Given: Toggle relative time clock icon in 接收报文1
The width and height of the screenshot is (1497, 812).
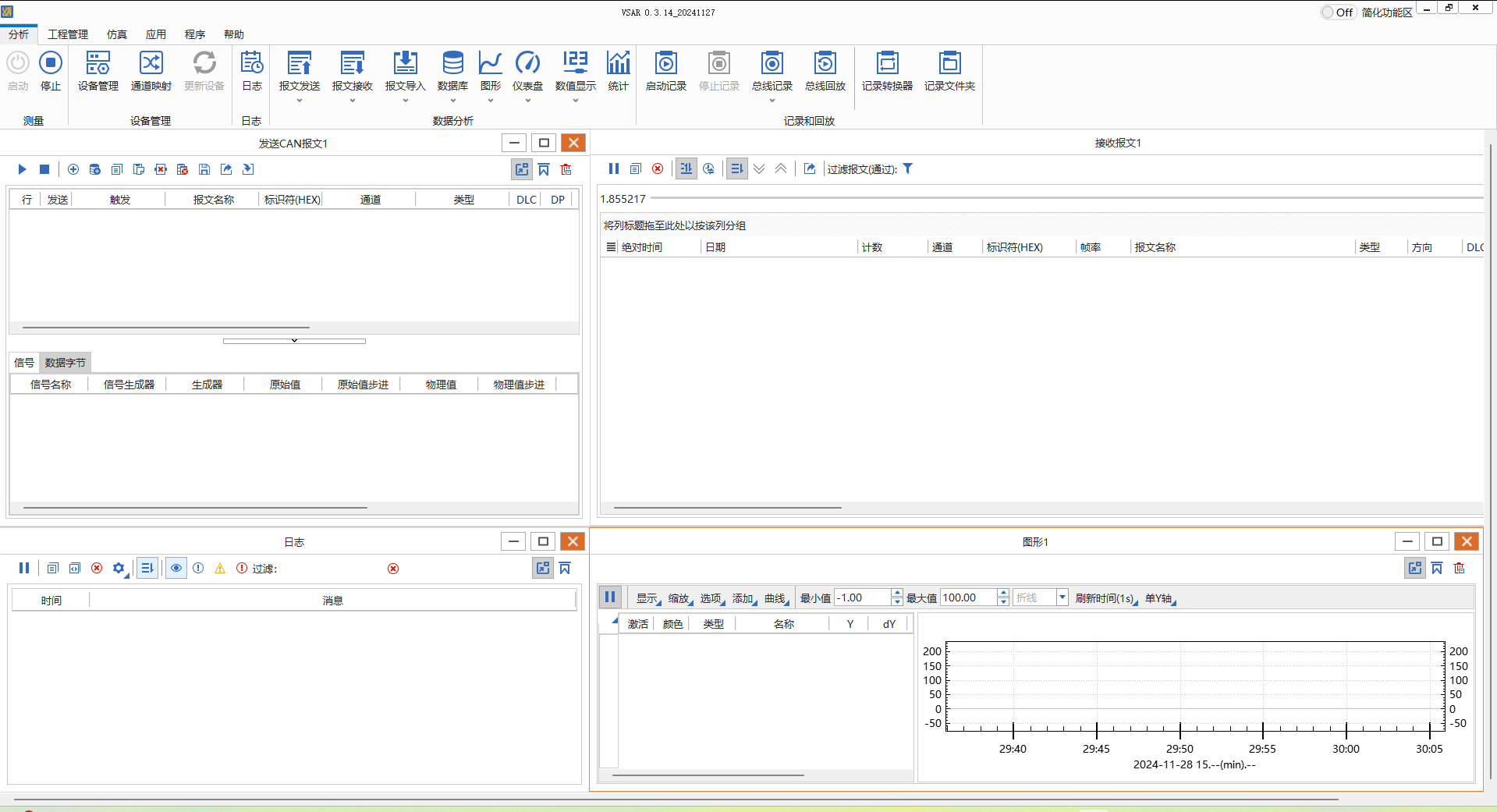Looking at the screenshot, I should pyautogui.click(x=708, y=168).
